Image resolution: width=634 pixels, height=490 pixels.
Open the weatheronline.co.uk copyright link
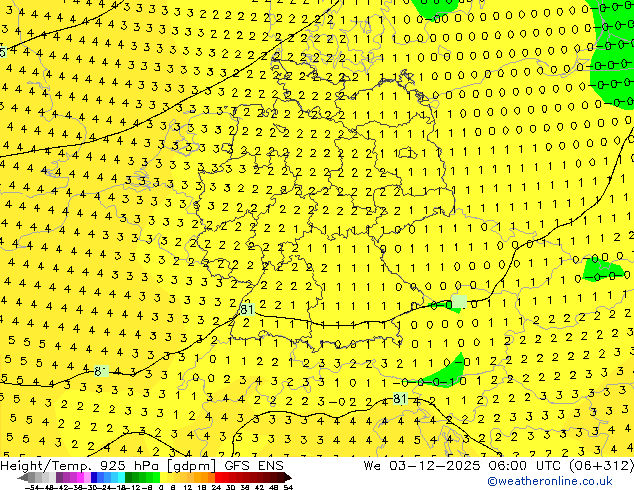549,481
